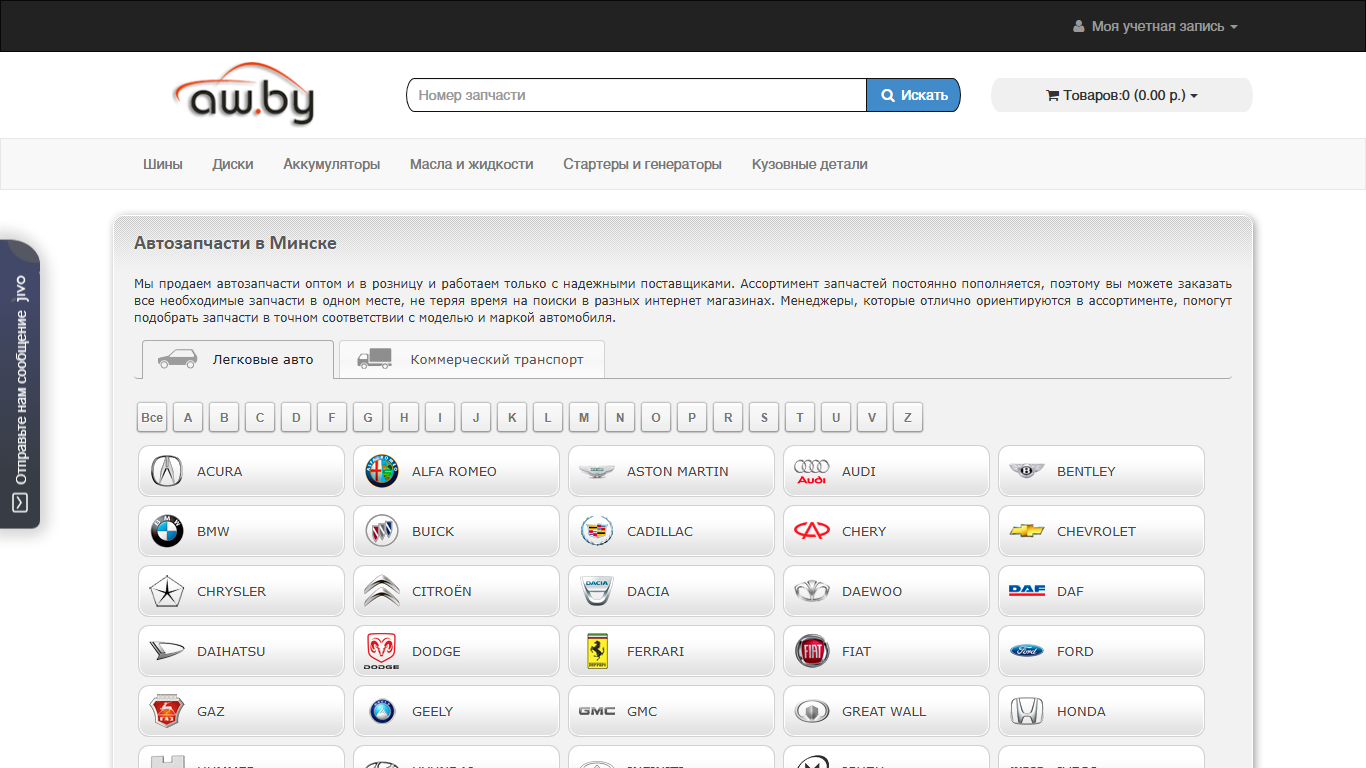This screenshot has width=1366, height=768.
Task: Filter brands by letter O
Action: click(656, 417)
